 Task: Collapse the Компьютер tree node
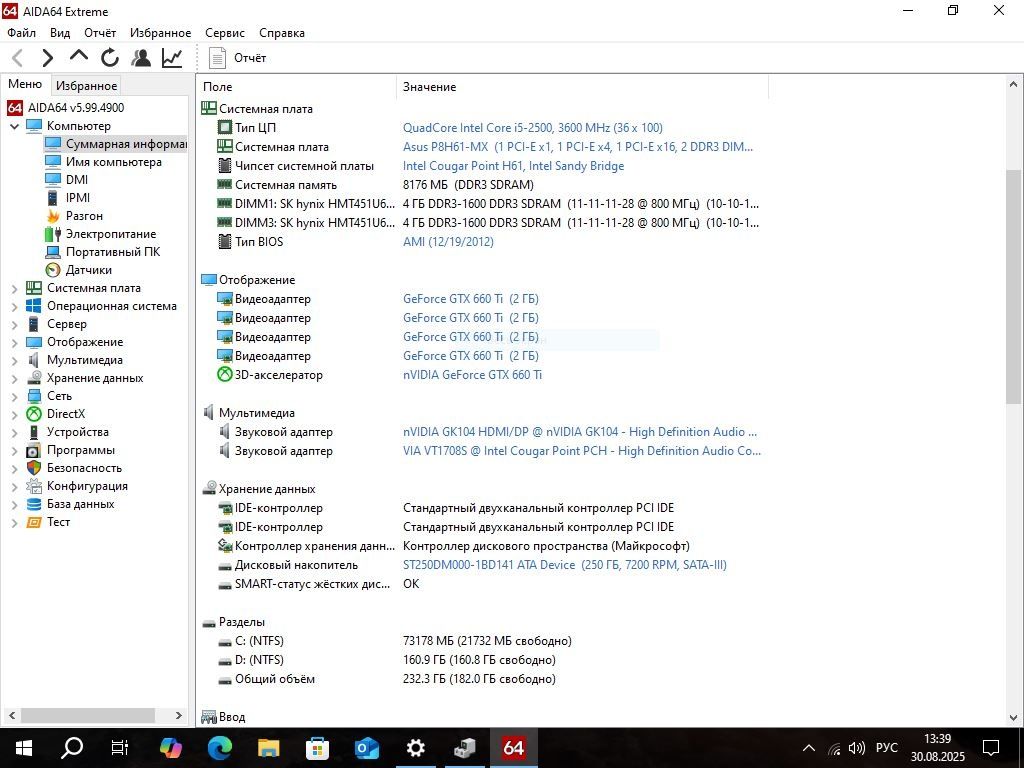click(x=14, y=126)
